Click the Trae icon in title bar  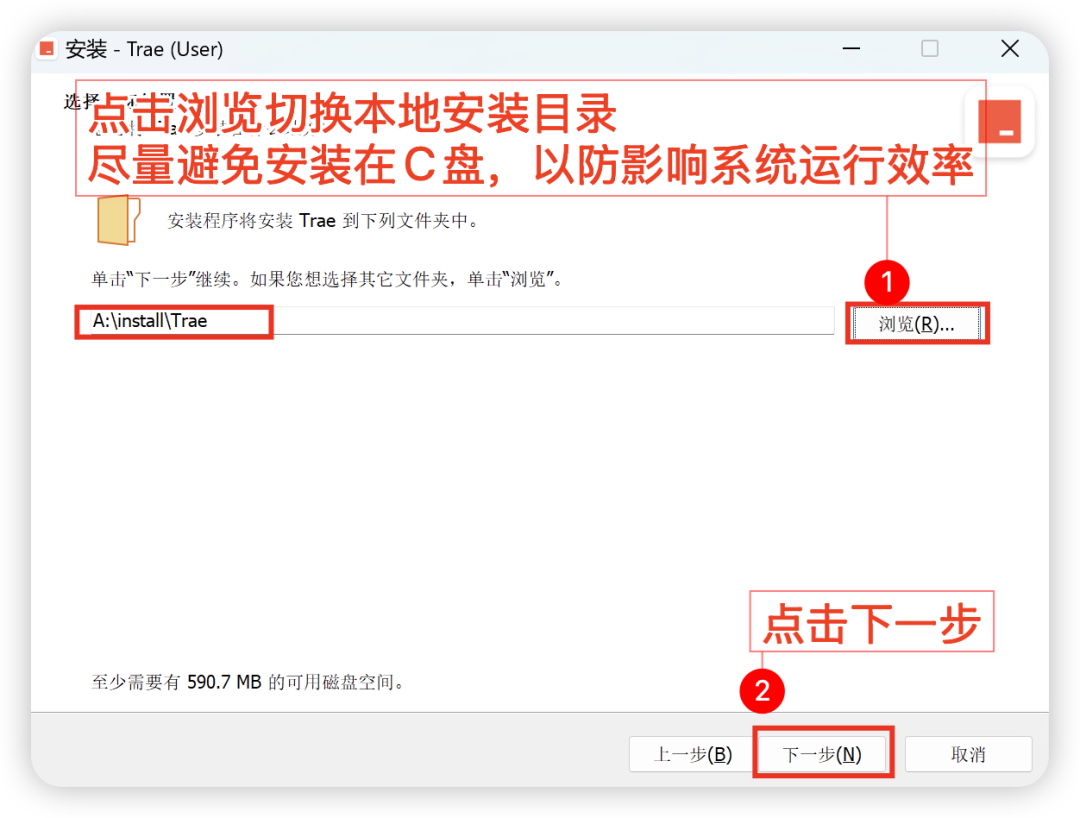(x=47, y=49)
